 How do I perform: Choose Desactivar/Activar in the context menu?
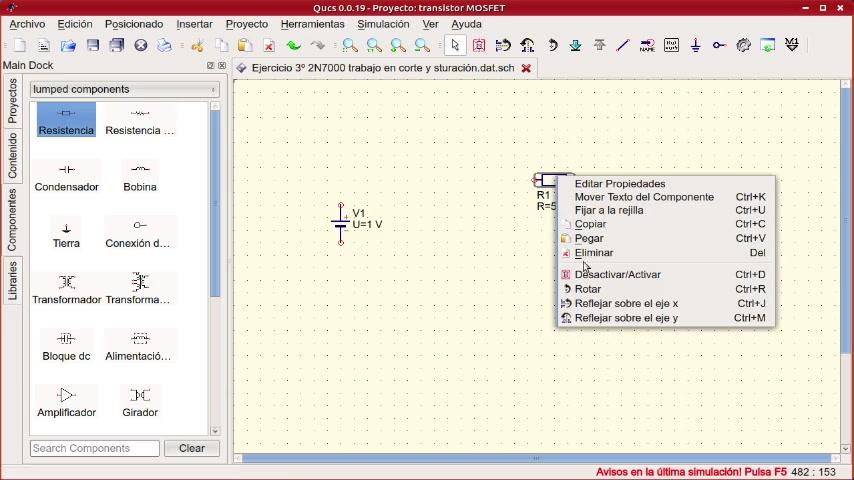coord(617,274)
